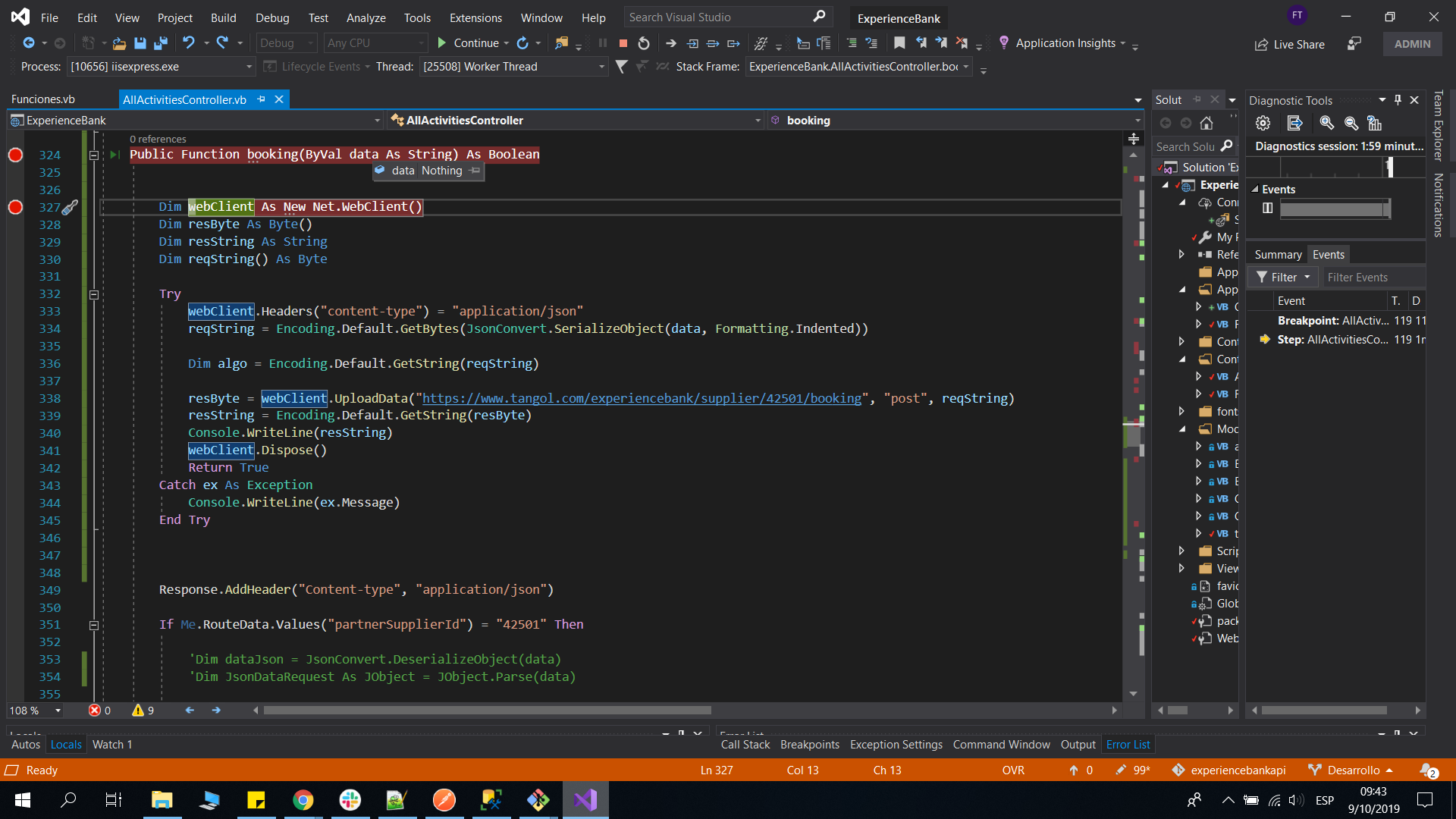This screenshot has height=819, width=1456.
Task: Click the Search Visual Studio box
Action: point(727,17)
